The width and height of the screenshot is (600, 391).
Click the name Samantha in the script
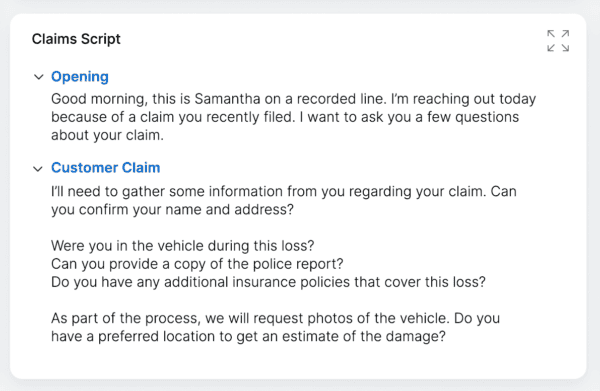(x=227, y=99)
